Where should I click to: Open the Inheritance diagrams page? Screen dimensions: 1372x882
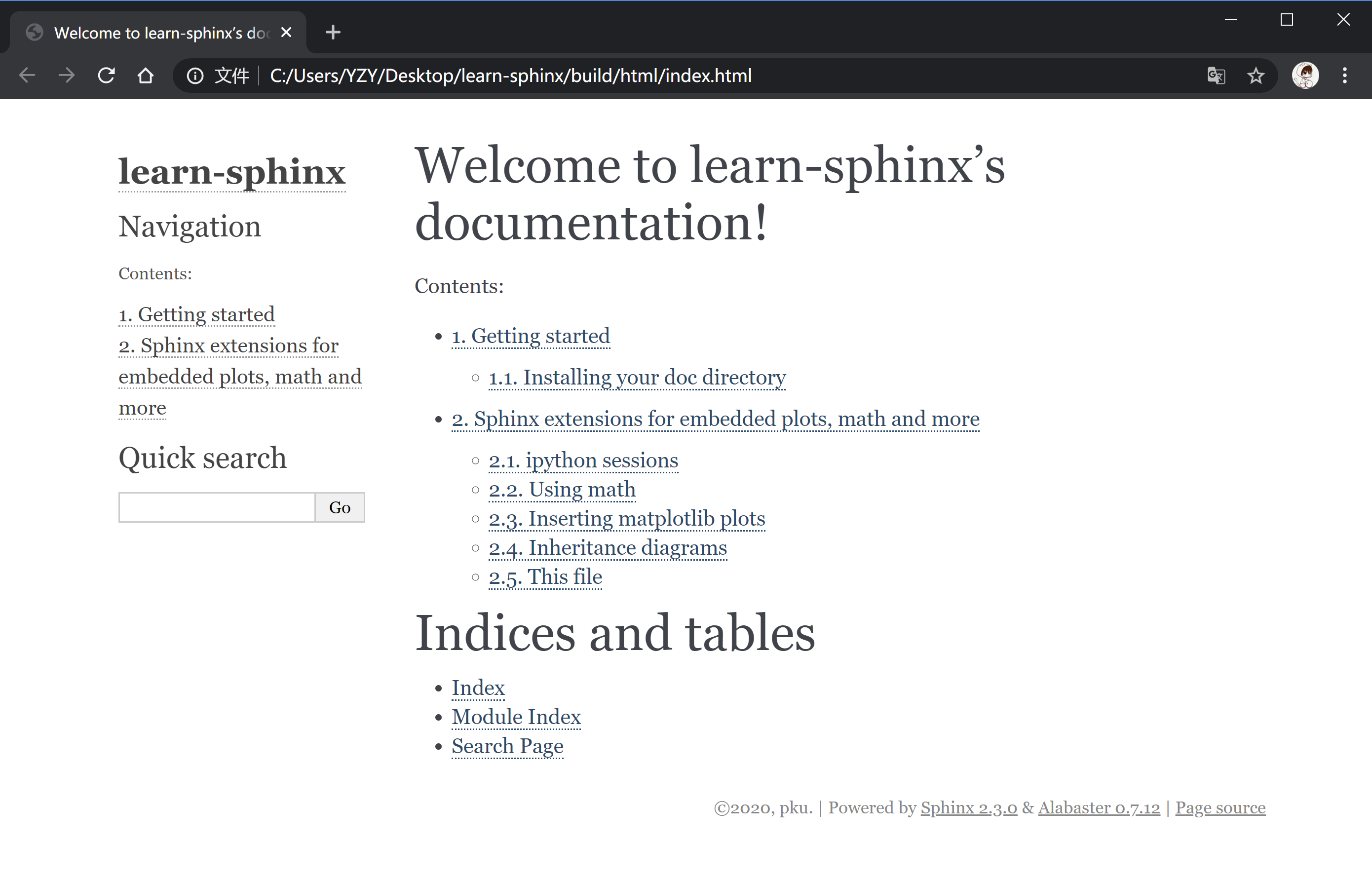click(607, 547)
